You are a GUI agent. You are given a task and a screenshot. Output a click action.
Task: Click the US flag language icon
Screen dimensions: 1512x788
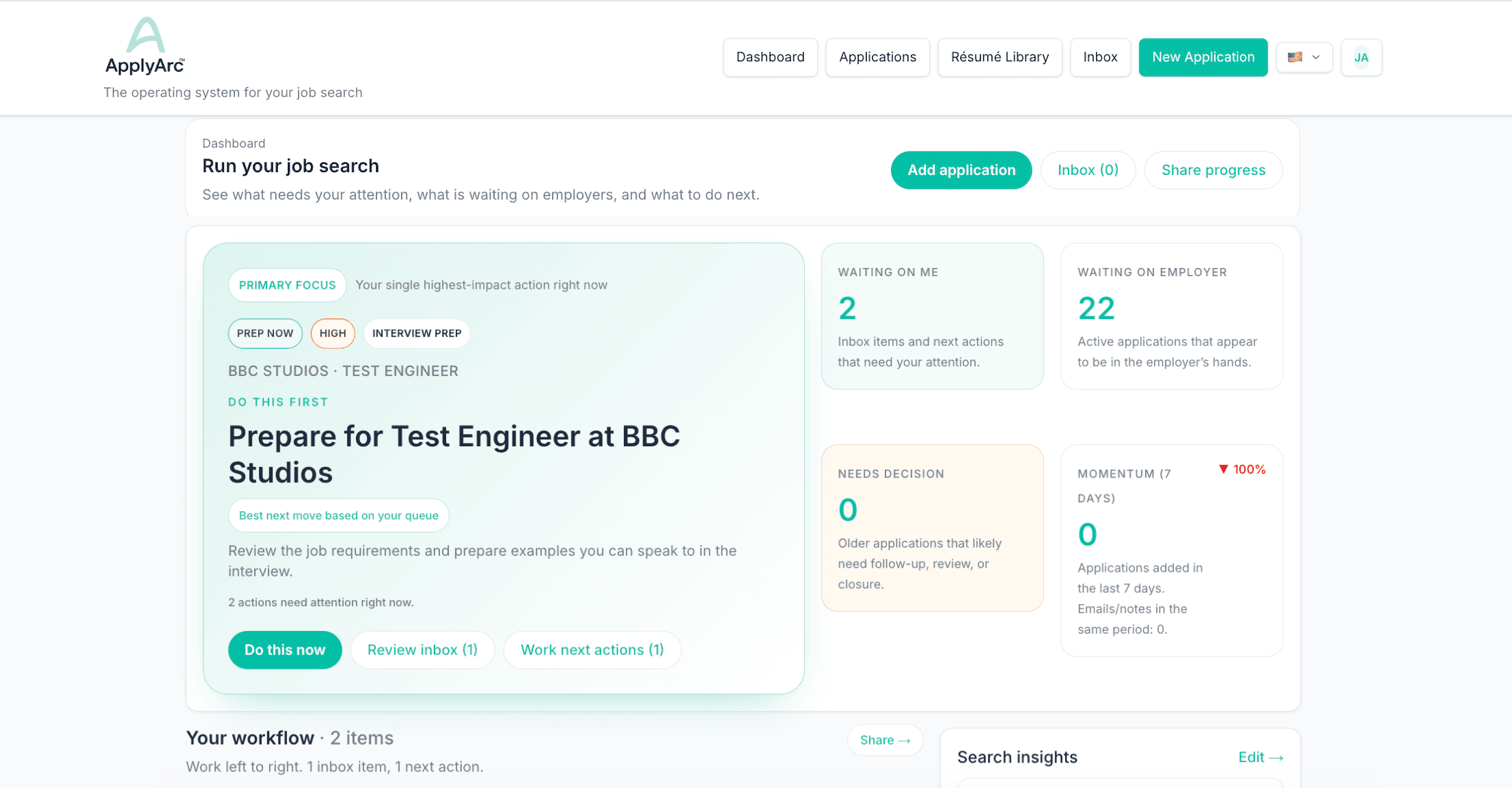(x=1295, y=57)
